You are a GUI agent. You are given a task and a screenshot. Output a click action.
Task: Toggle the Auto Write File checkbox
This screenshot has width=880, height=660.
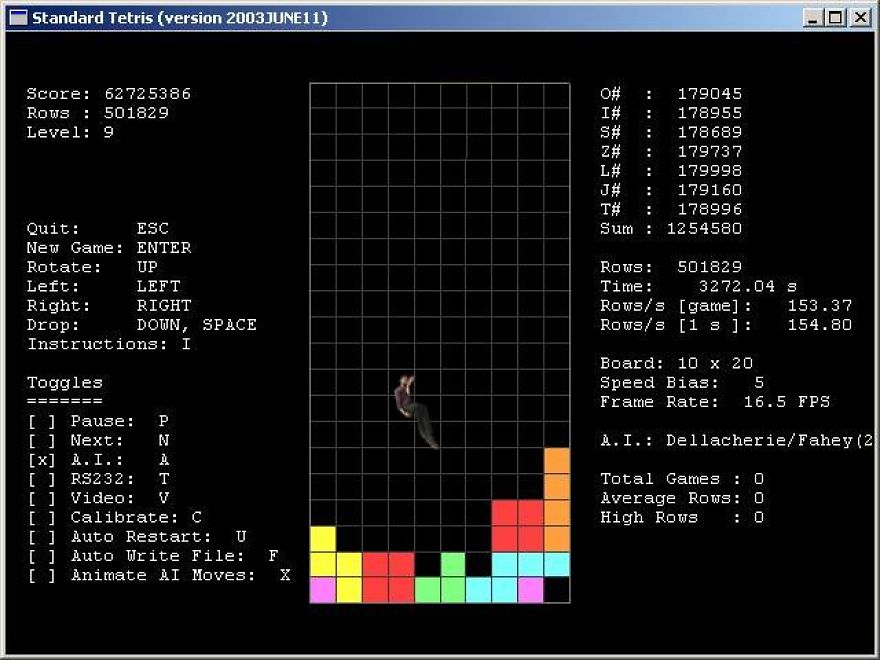tap(42, 556)
